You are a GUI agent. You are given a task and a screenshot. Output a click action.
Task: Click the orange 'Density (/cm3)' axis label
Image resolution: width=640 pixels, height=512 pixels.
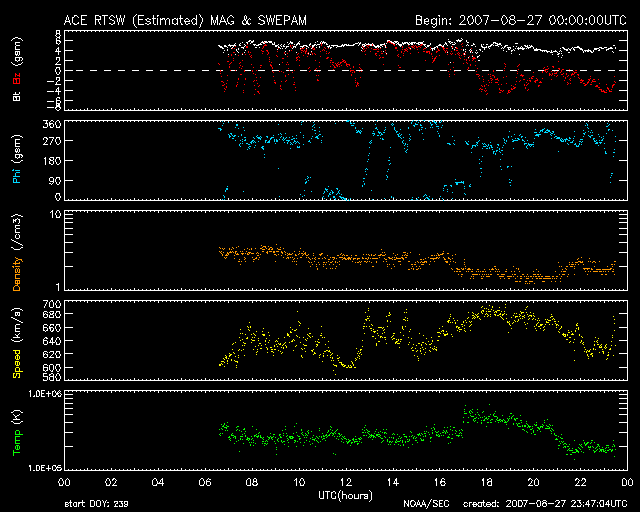pos(17,252)
